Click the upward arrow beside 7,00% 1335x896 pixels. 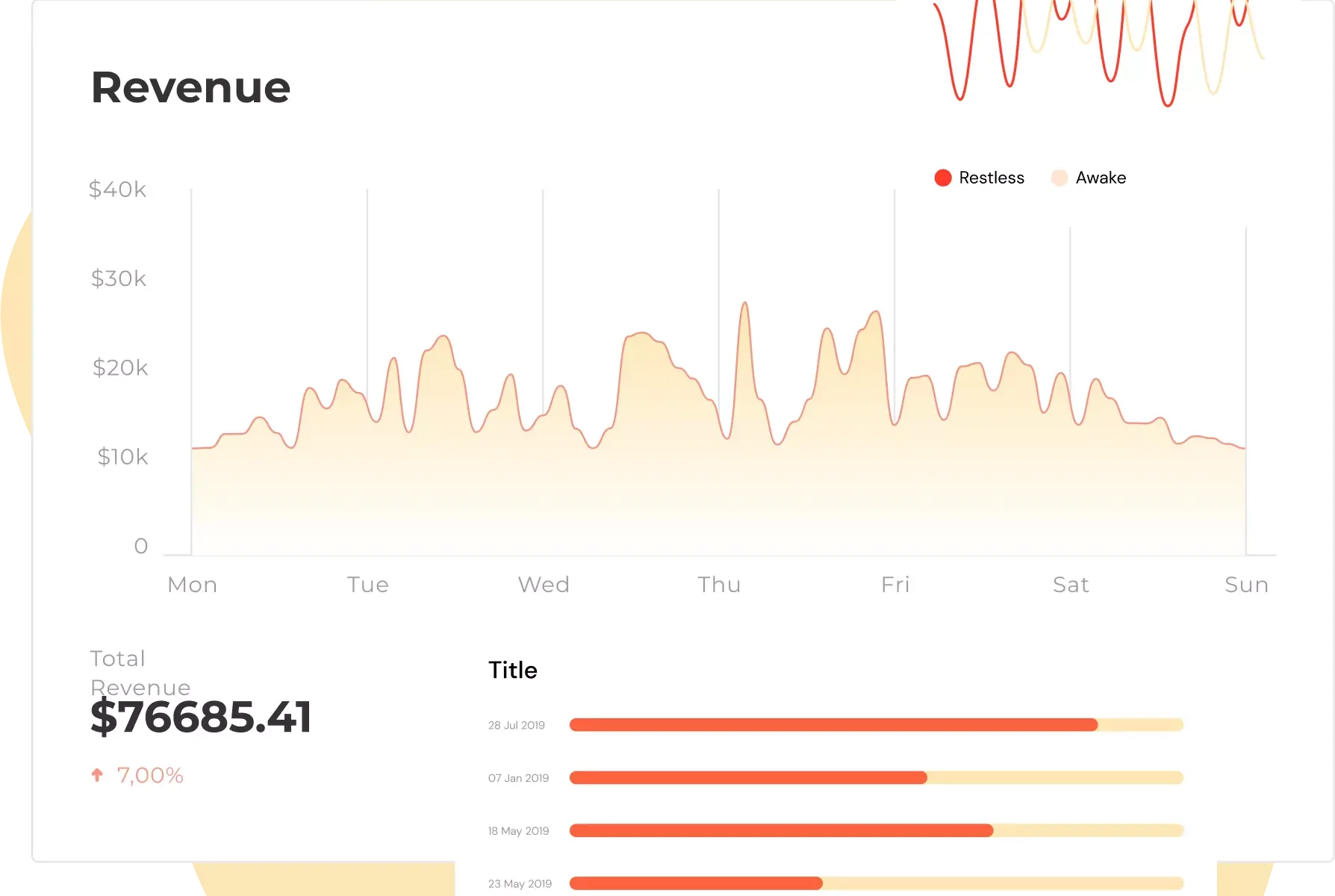click(97, 775)
